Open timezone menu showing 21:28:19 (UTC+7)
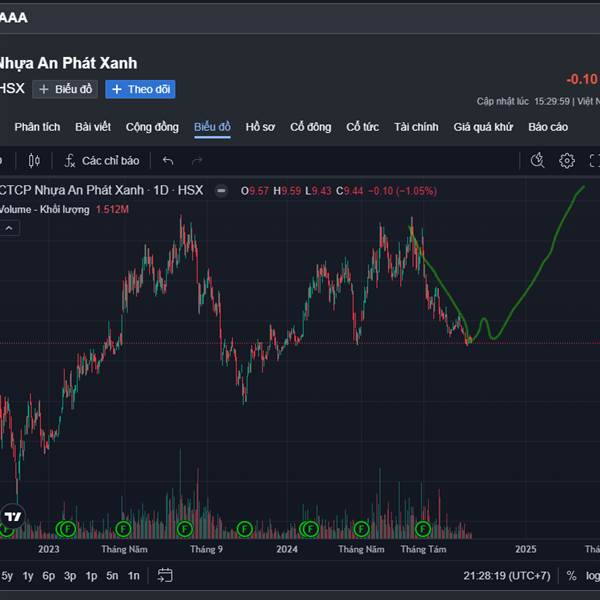The width and height of the screenshot is (600, 600). click(x=507, y=576)
